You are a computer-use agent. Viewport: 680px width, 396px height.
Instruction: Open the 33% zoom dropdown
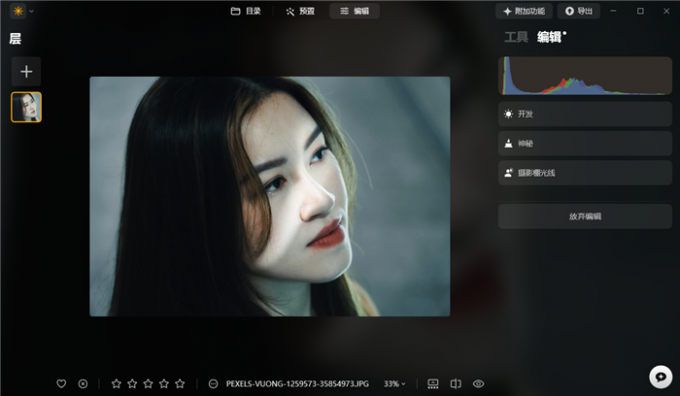point(395,384)
